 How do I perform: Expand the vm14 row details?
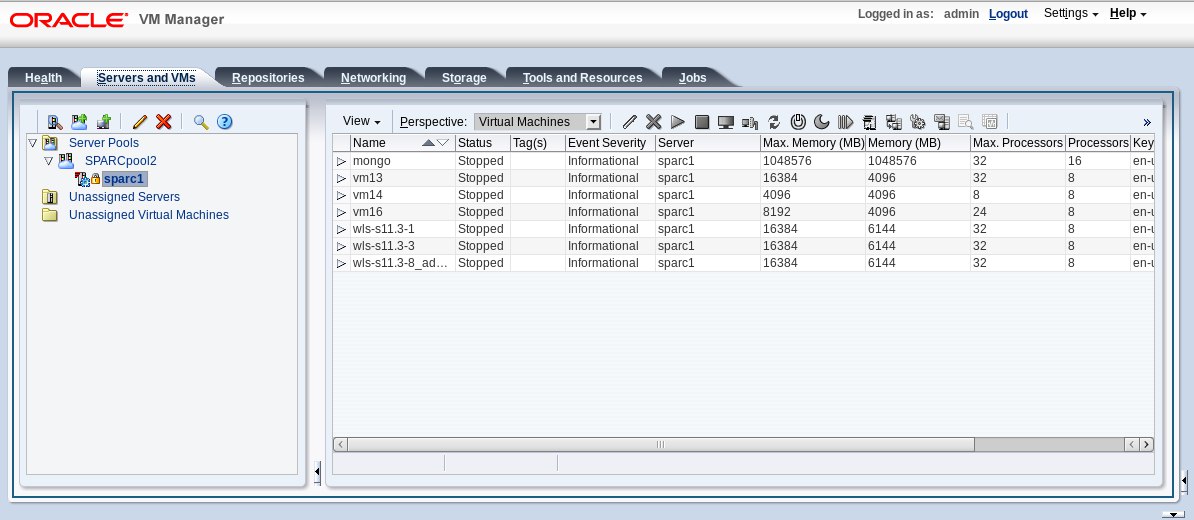341,195
